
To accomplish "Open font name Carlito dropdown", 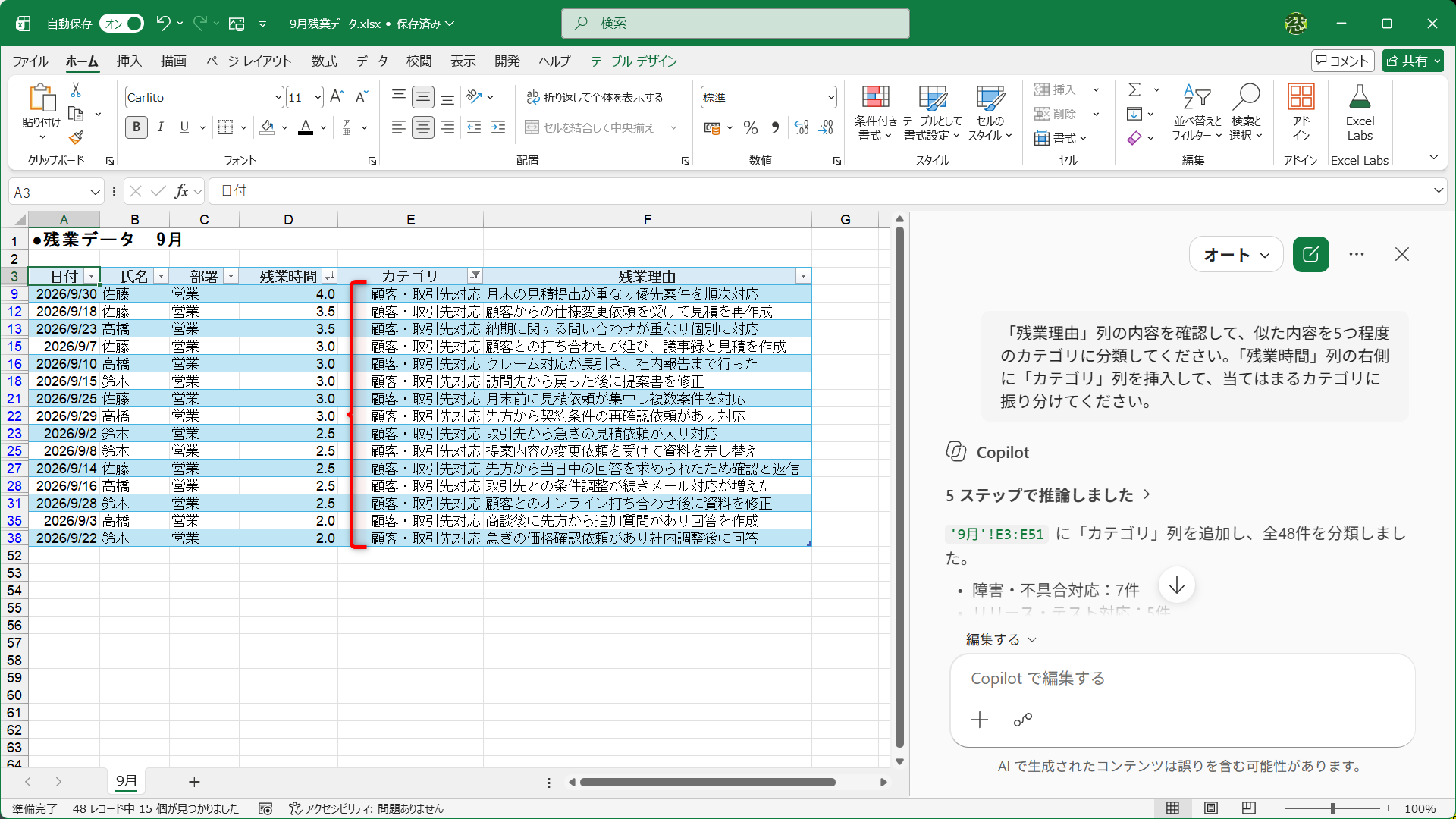I will pos(278,97).
